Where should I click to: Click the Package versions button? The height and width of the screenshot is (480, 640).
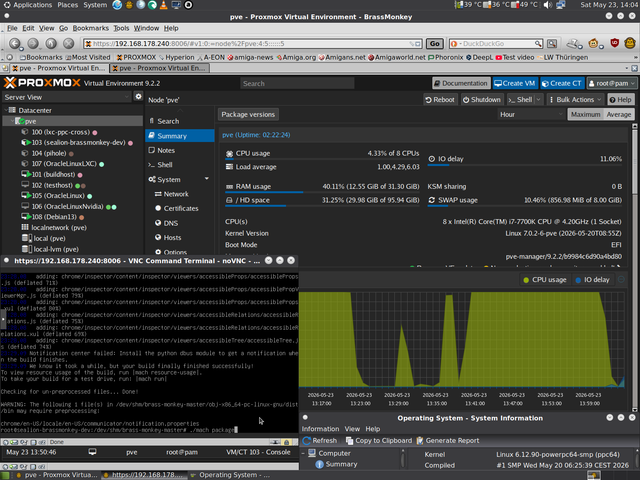click(248, 114)
